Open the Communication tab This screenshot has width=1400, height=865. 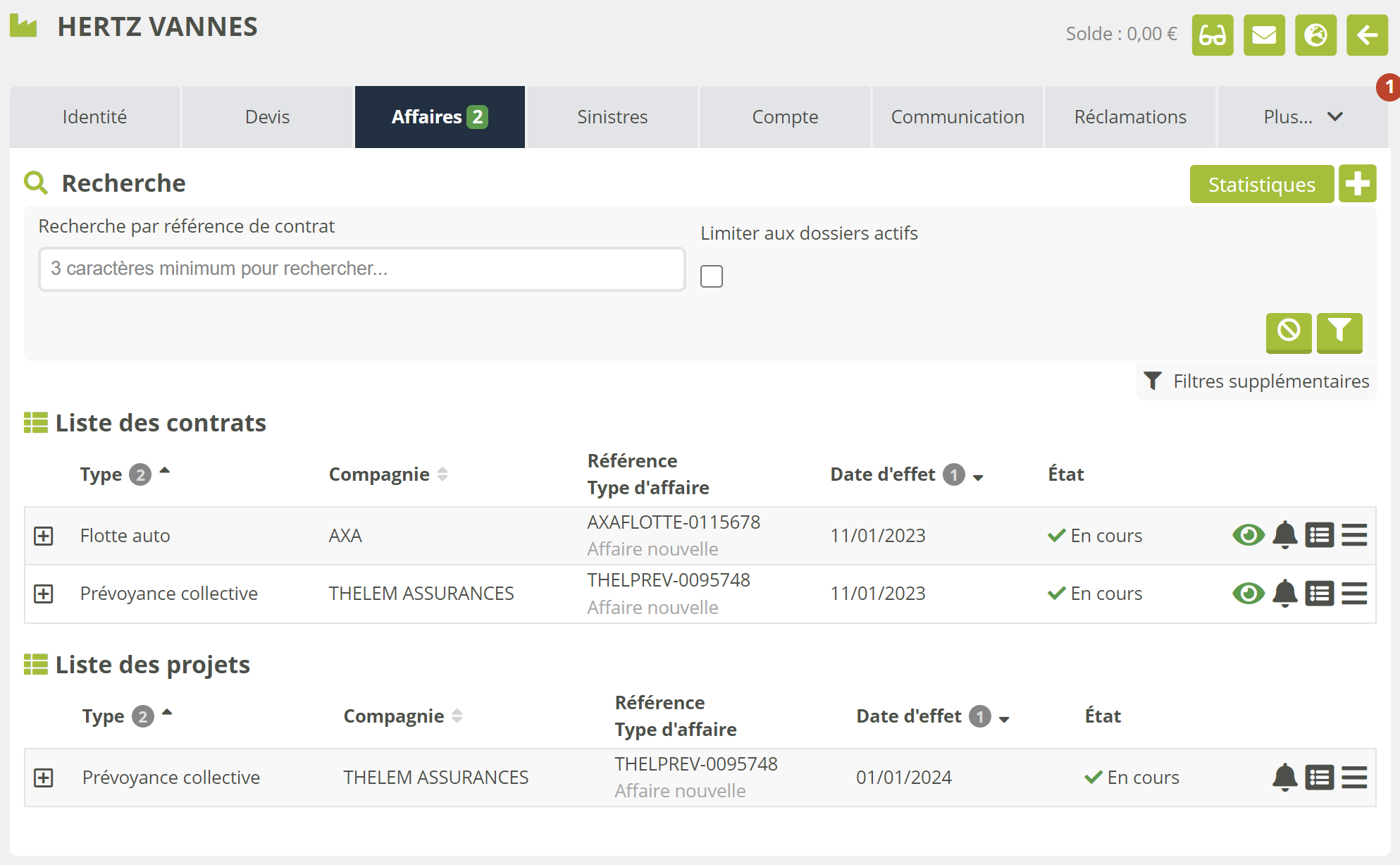click(x=957, y=117)
